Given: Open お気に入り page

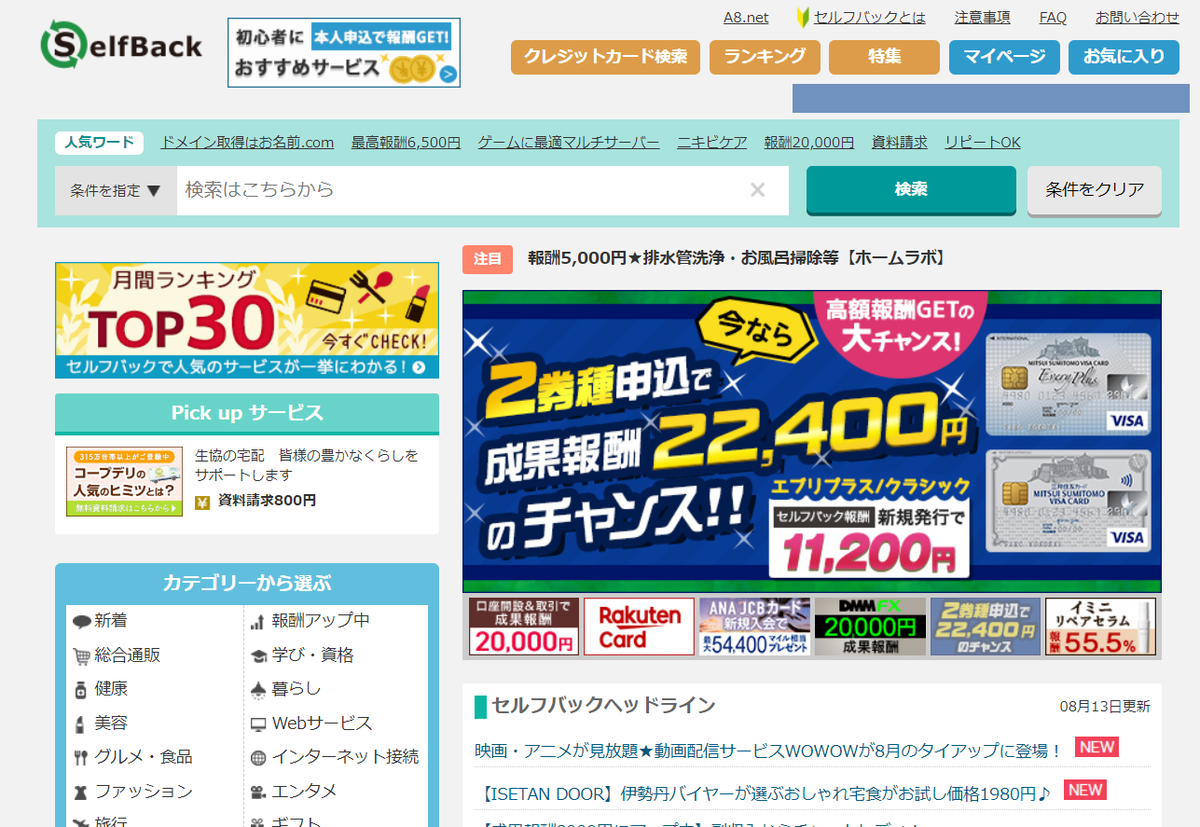Looking at the screenshot, I should pyautogui.click(x=1124, y=57).
